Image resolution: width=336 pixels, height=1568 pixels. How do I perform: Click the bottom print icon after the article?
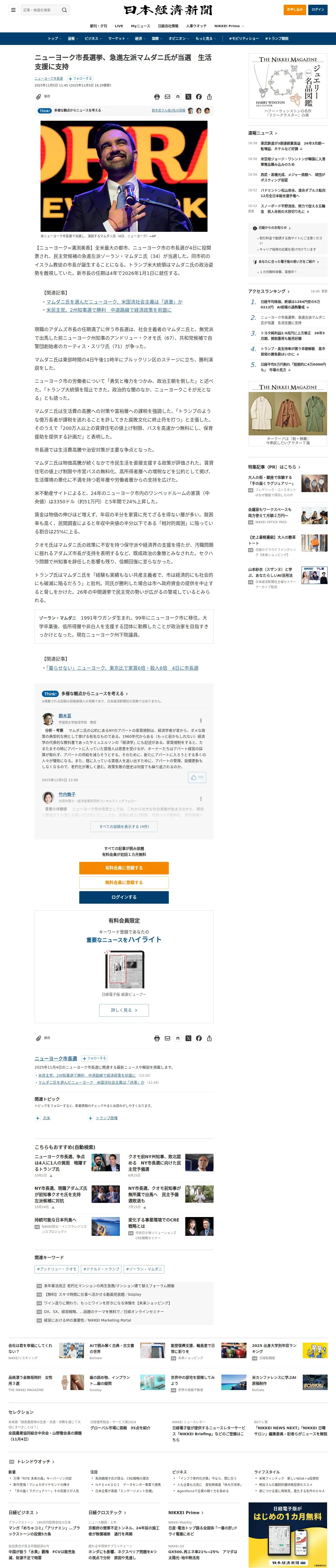point(157,1039)
